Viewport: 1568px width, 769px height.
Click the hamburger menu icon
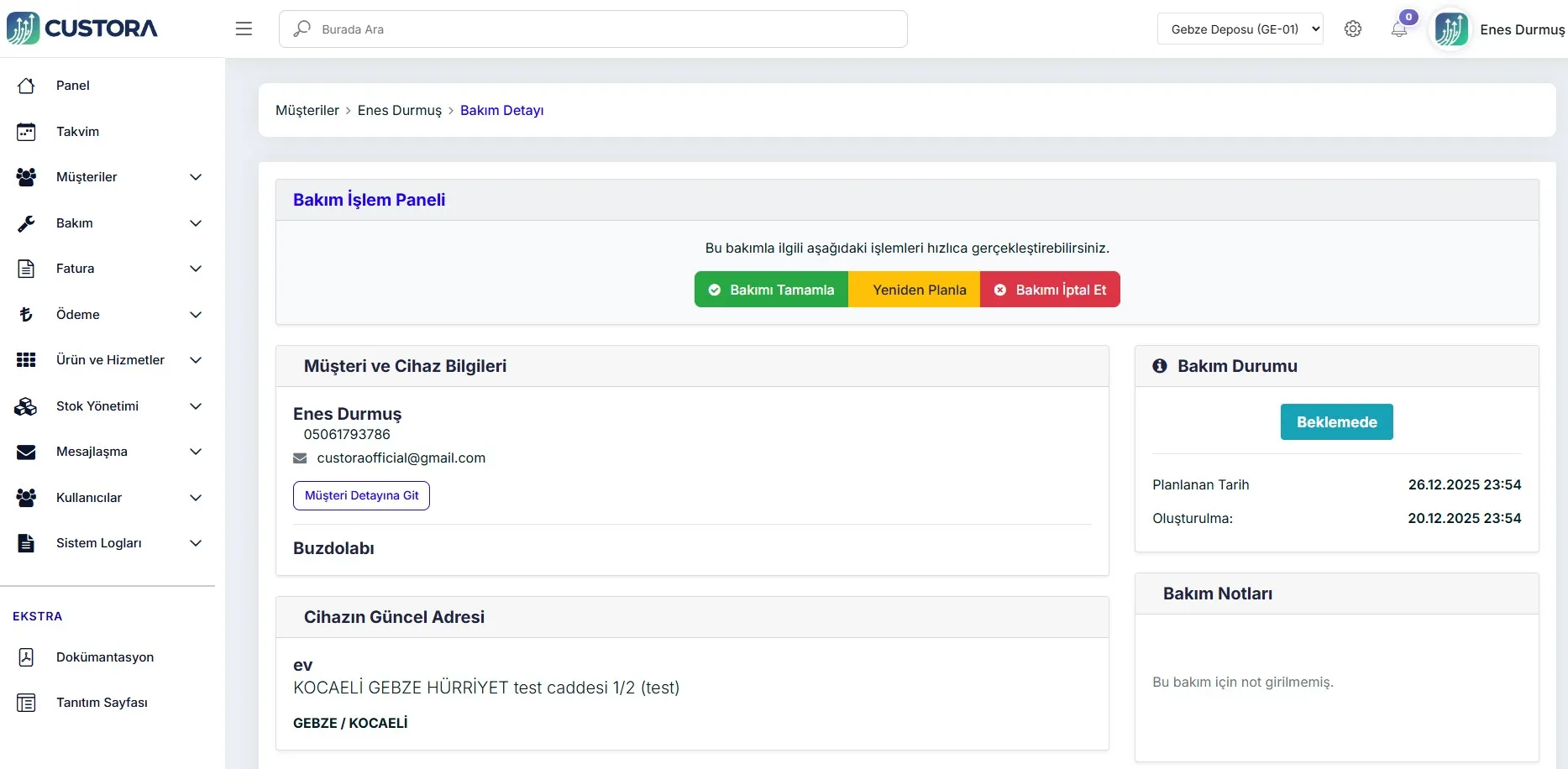(x=244, y=29)
